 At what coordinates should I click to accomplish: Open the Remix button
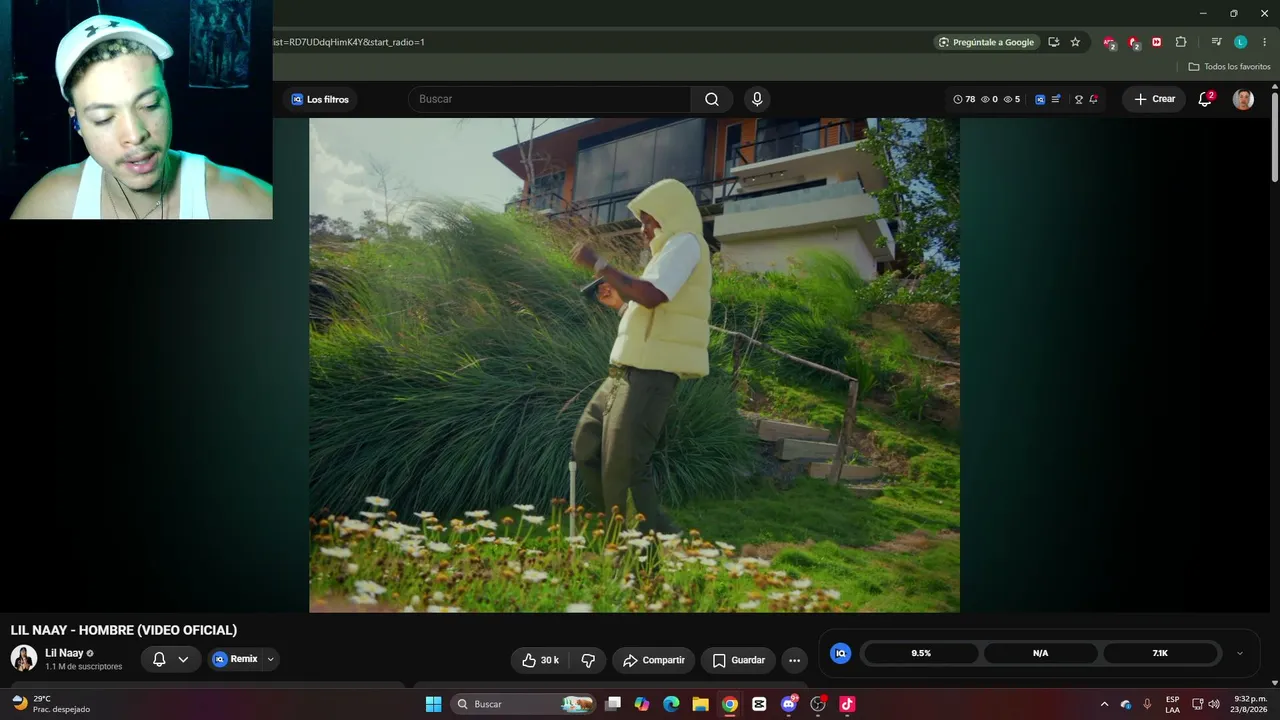tap(235, 659)
